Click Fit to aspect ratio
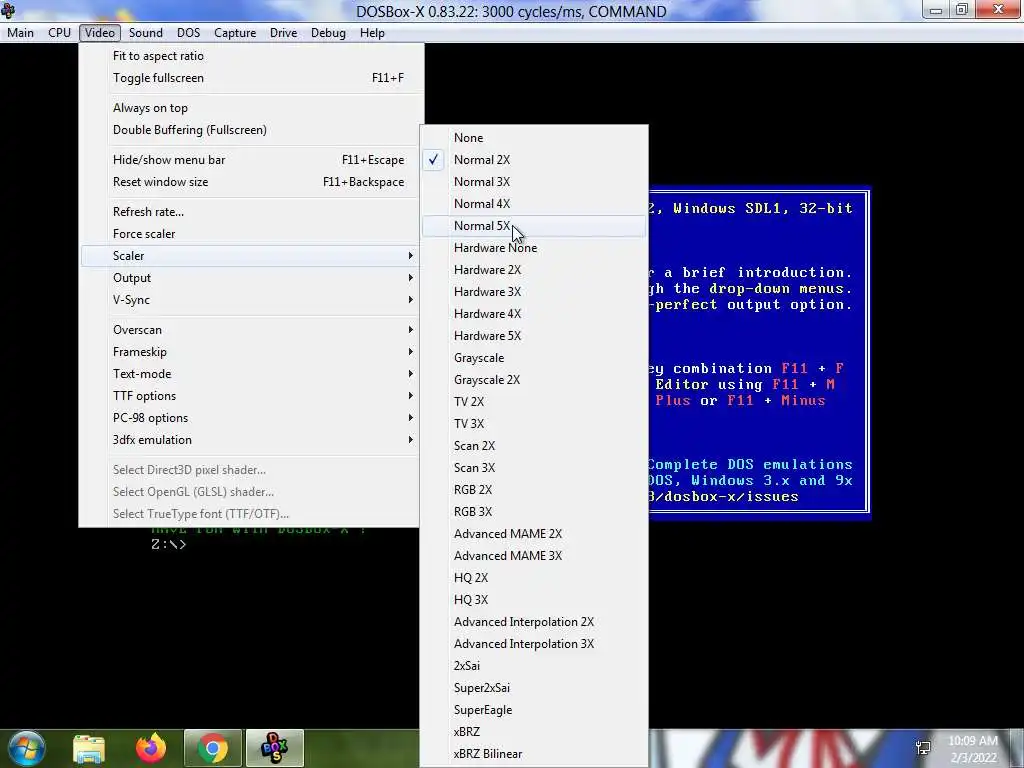 pyautogui.click(x=249, y=56)
